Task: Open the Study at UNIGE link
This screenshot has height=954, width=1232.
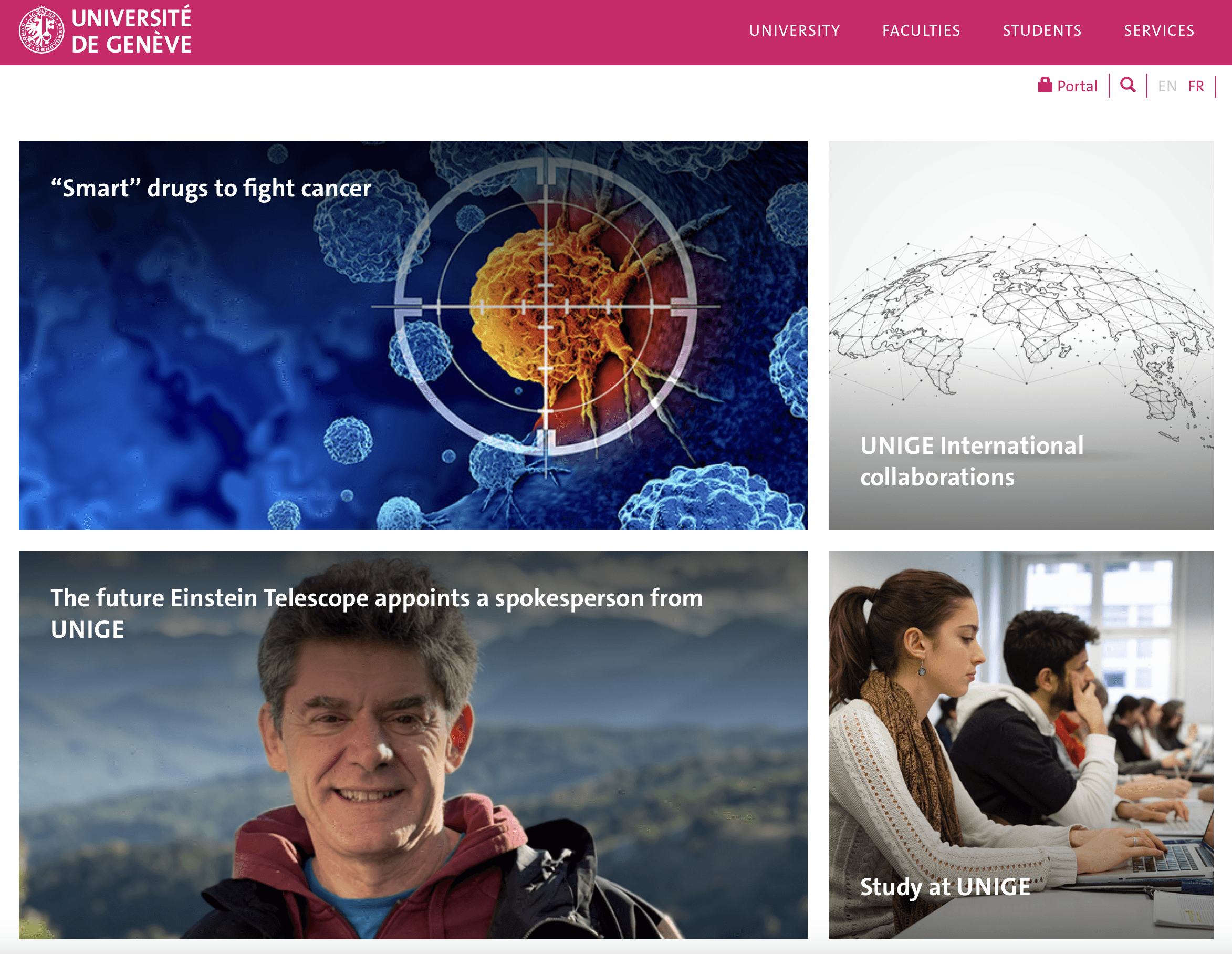Action: (x=945, y=887)
